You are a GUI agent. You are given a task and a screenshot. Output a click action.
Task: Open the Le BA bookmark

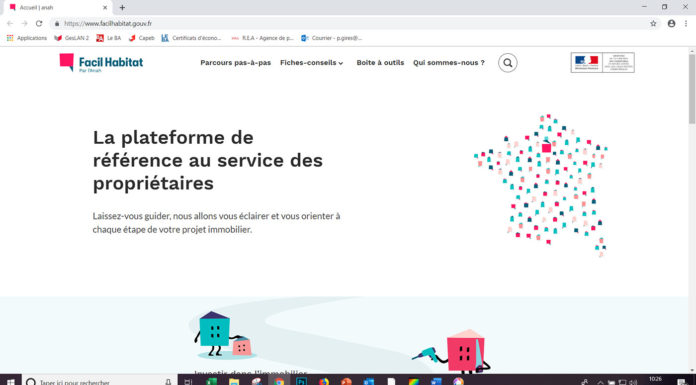[x=109, y=38]
